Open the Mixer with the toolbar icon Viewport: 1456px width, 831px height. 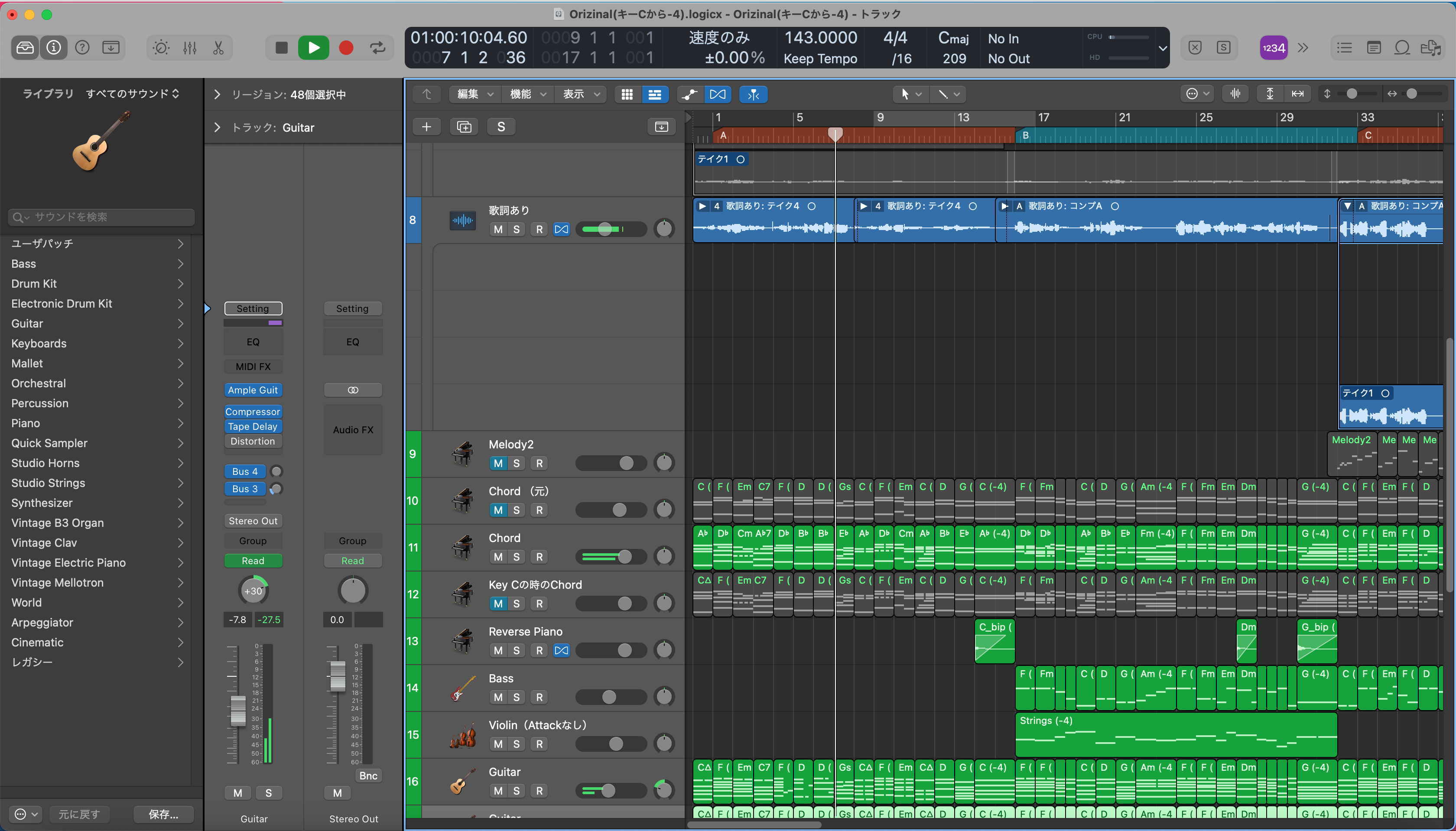tap(189, 48)
